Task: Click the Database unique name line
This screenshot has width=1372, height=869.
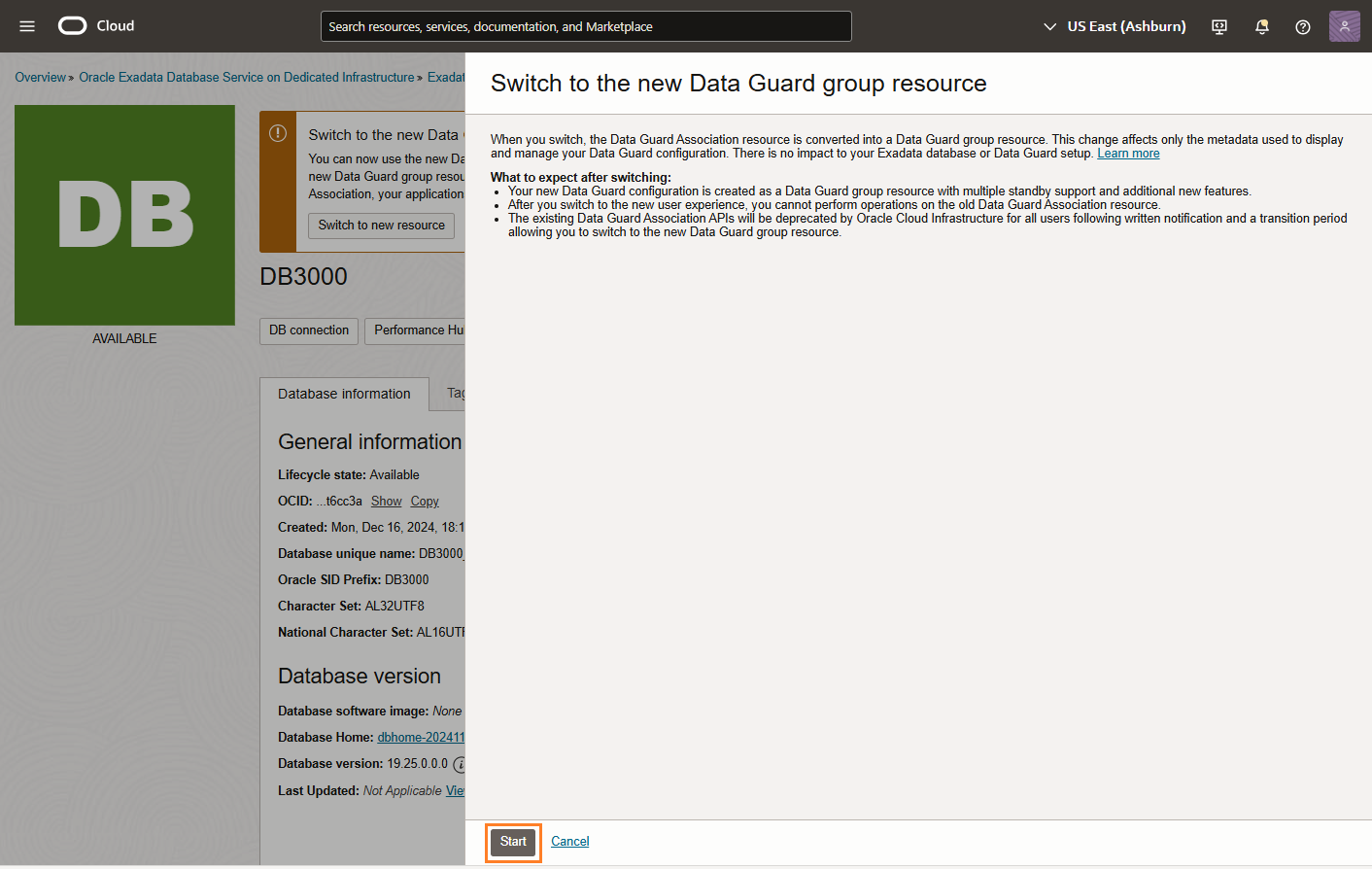Action: (371, 554)
